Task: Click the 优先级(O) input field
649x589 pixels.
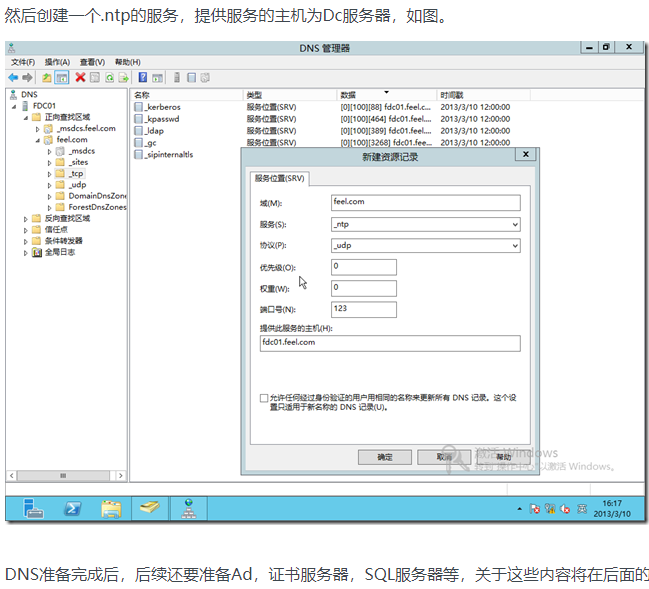Action: pos(364,267)
